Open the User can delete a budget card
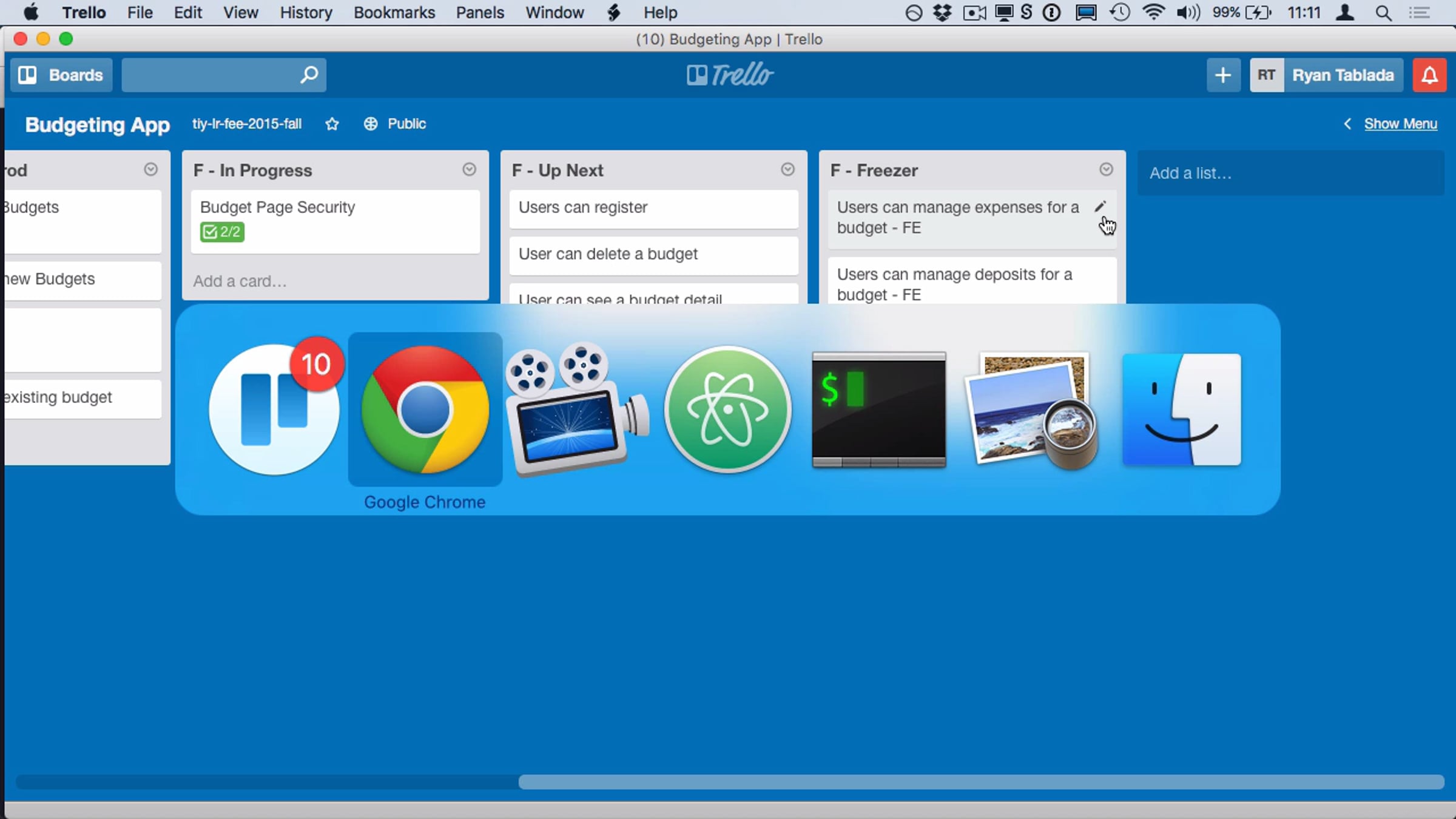Screen dimensions: 1456x819 654,255
